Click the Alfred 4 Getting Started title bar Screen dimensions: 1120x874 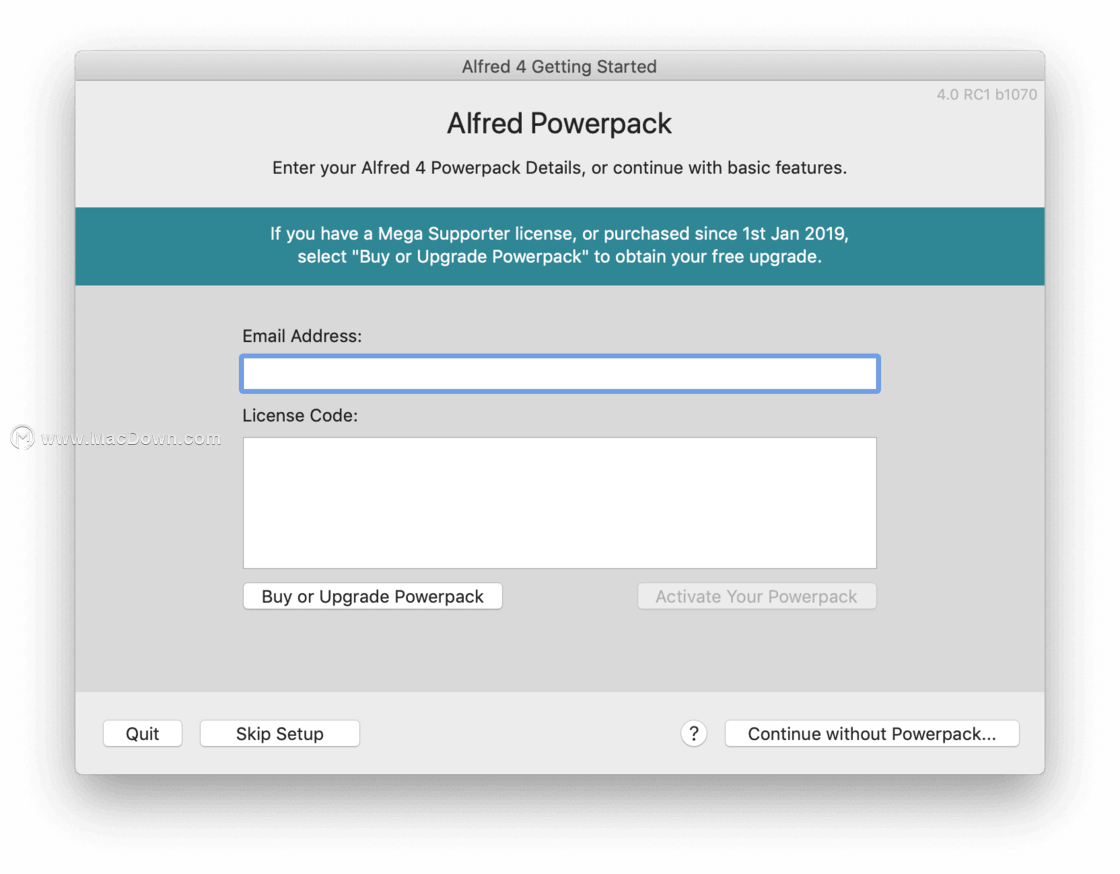point(560,66)
